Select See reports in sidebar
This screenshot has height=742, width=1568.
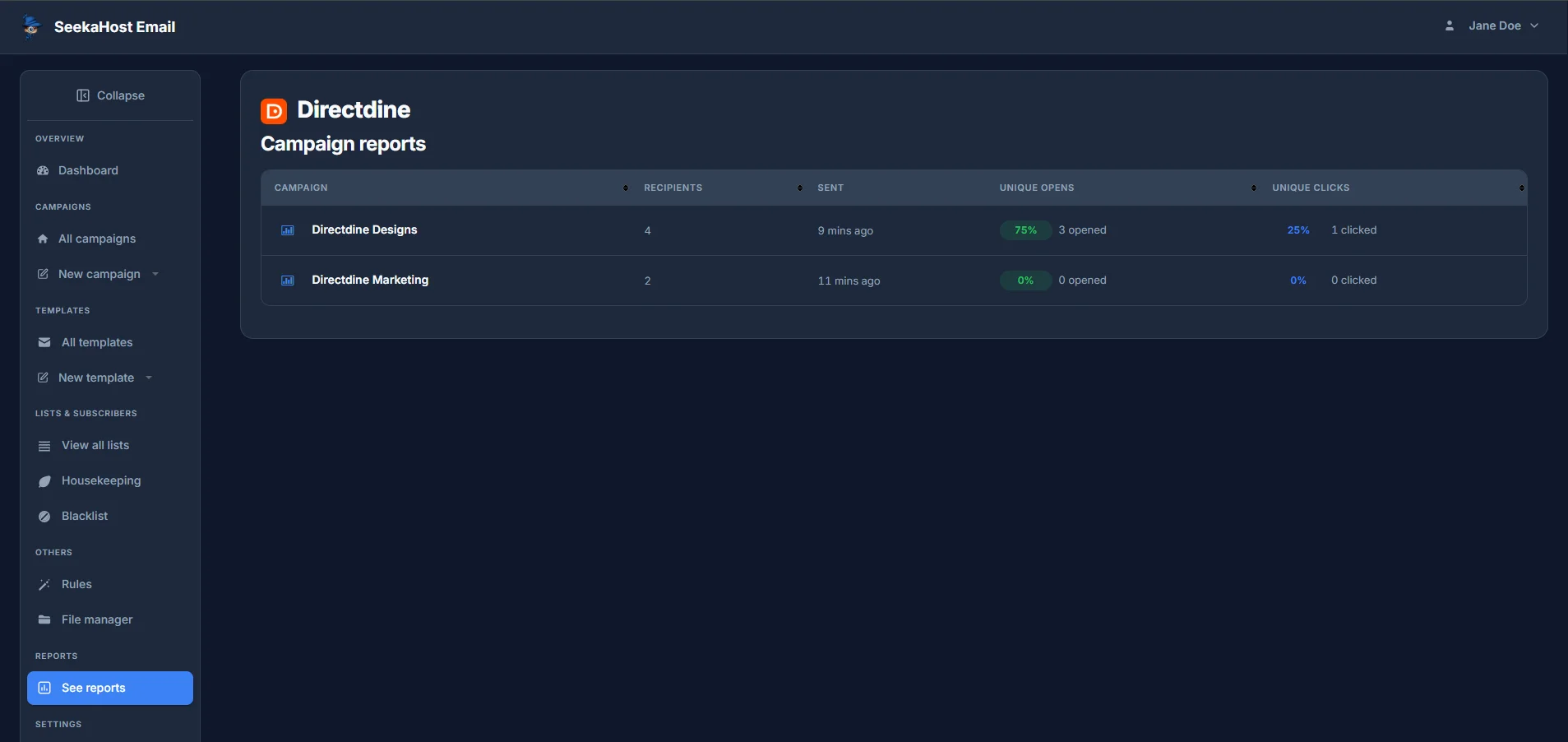point(110,688)
